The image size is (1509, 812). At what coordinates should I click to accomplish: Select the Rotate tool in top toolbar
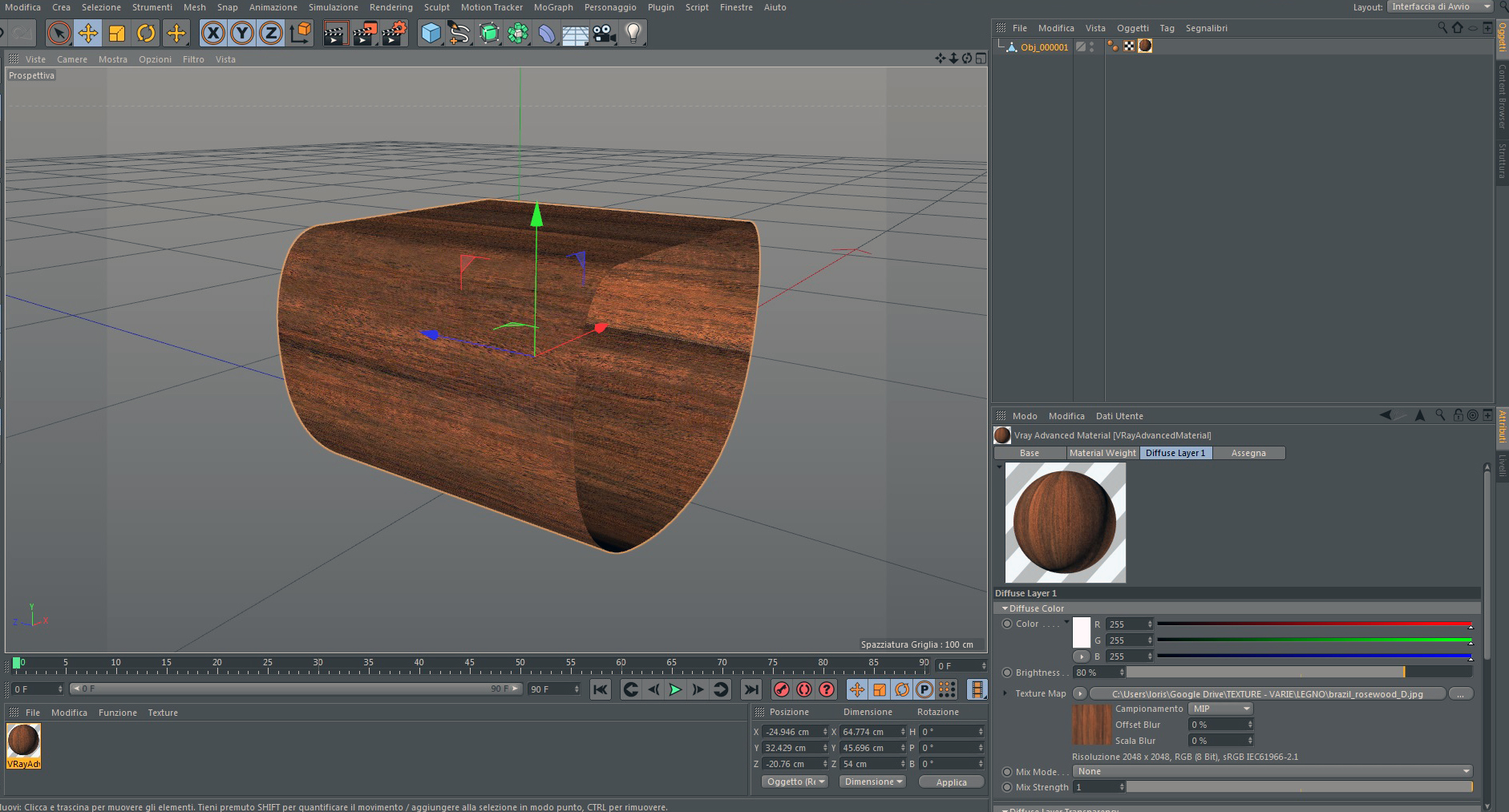click(x=146, y=33)
